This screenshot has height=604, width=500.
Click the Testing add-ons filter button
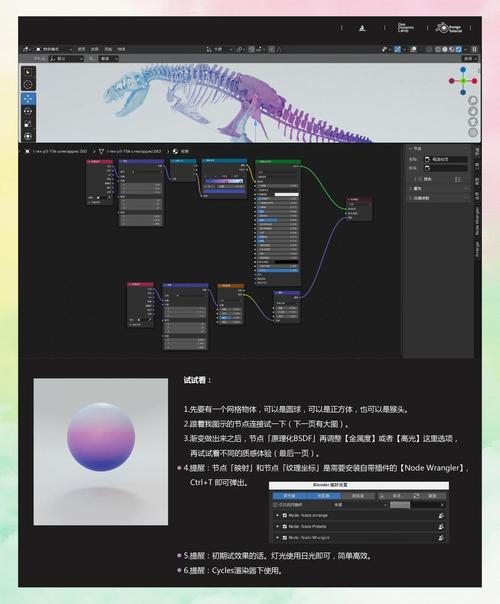358,496
